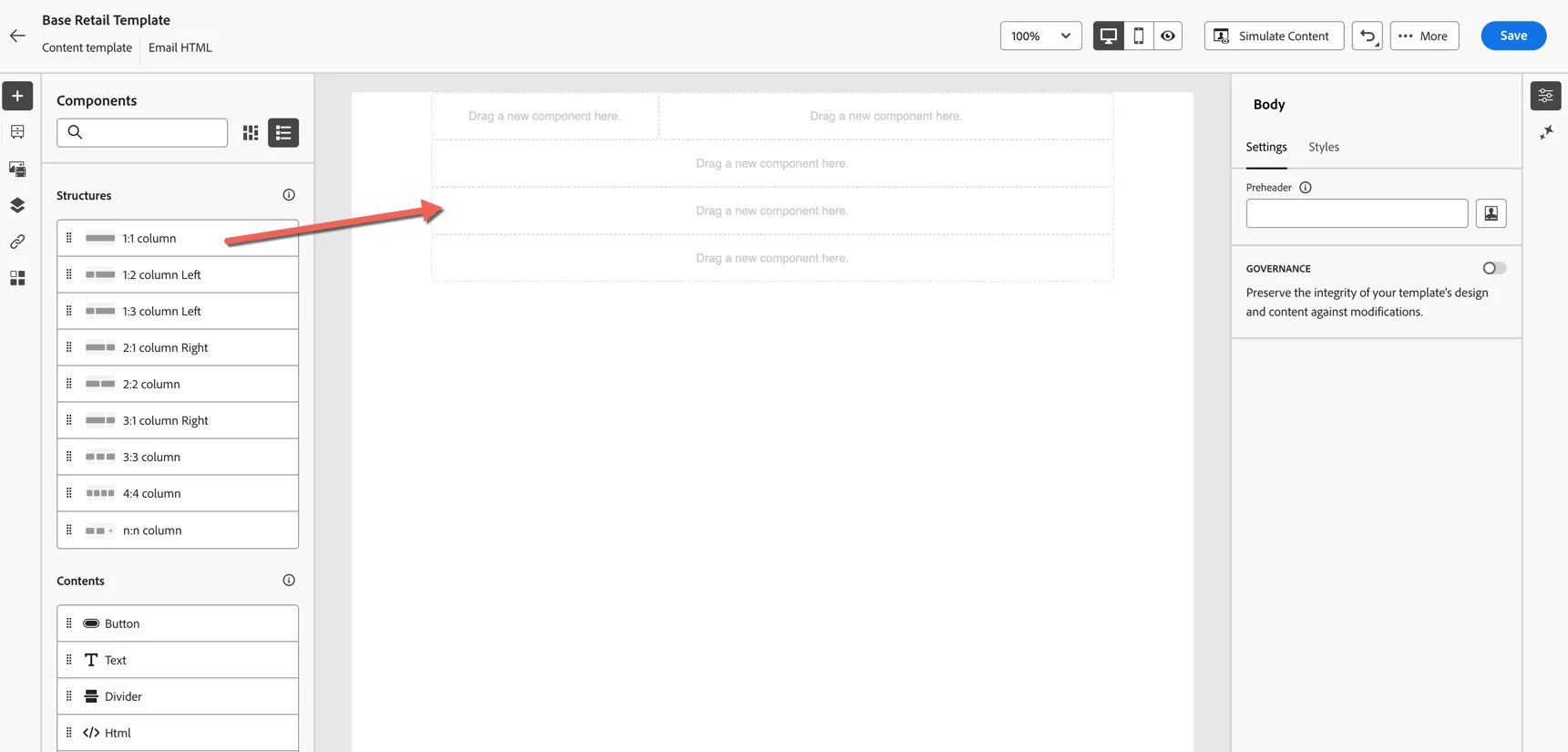Select the Html content component
This screenshot has height=752, width=1568.
point(178,733)
